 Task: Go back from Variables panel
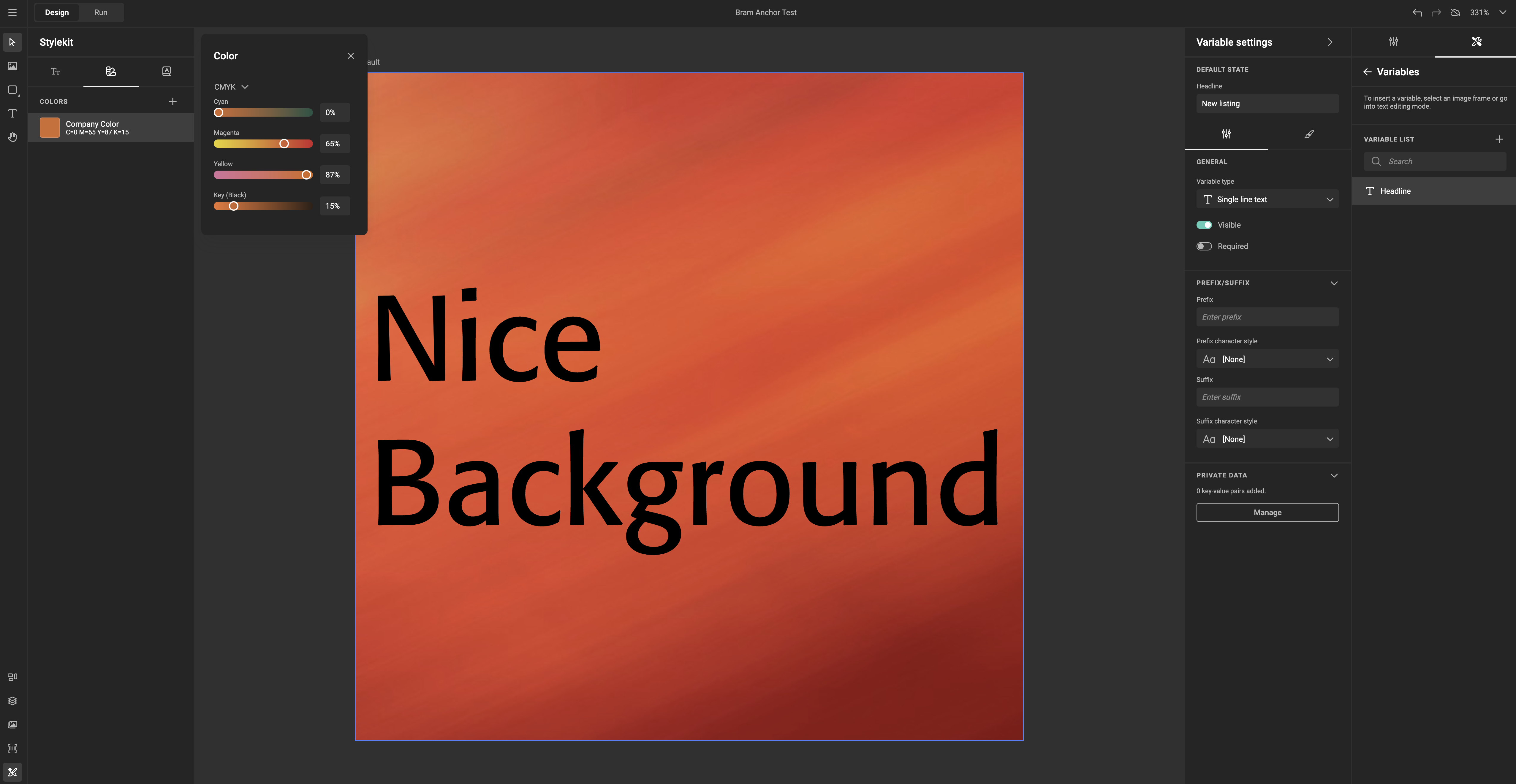[1367, 72]
